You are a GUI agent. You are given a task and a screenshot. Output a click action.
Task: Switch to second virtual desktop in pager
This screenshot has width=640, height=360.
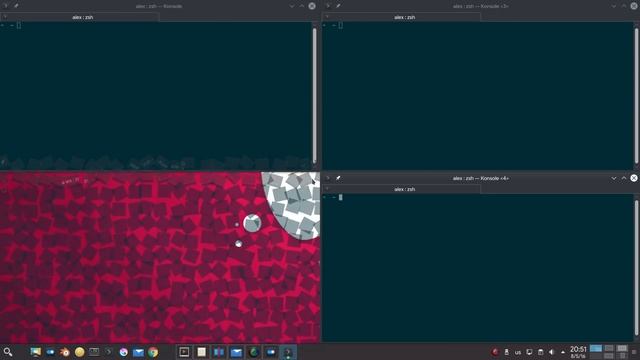[609, 348]
